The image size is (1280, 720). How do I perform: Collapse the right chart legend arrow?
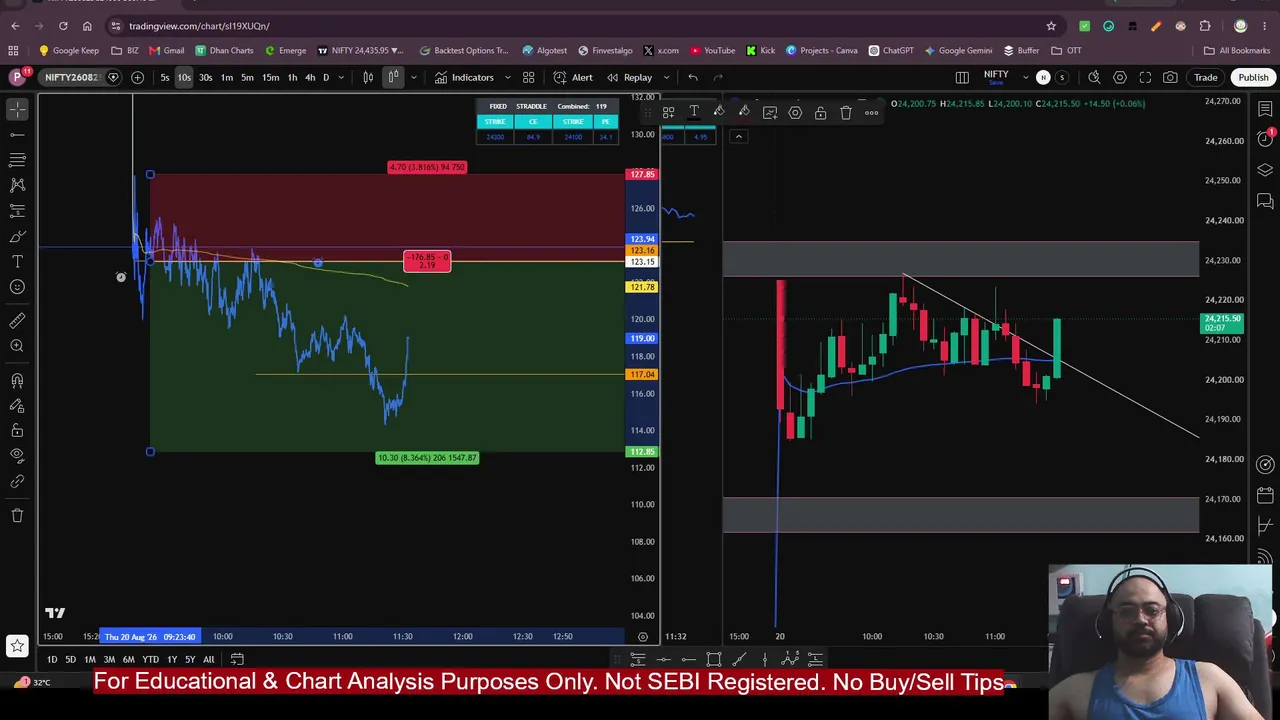coord(738,136)
